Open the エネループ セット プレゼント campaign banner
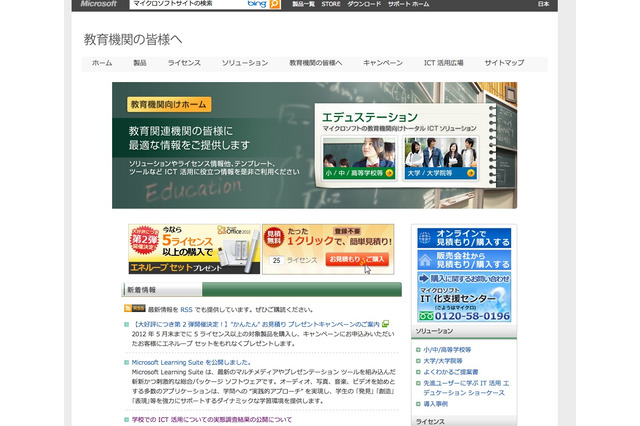The image size is (640, 426). point(194,249)
